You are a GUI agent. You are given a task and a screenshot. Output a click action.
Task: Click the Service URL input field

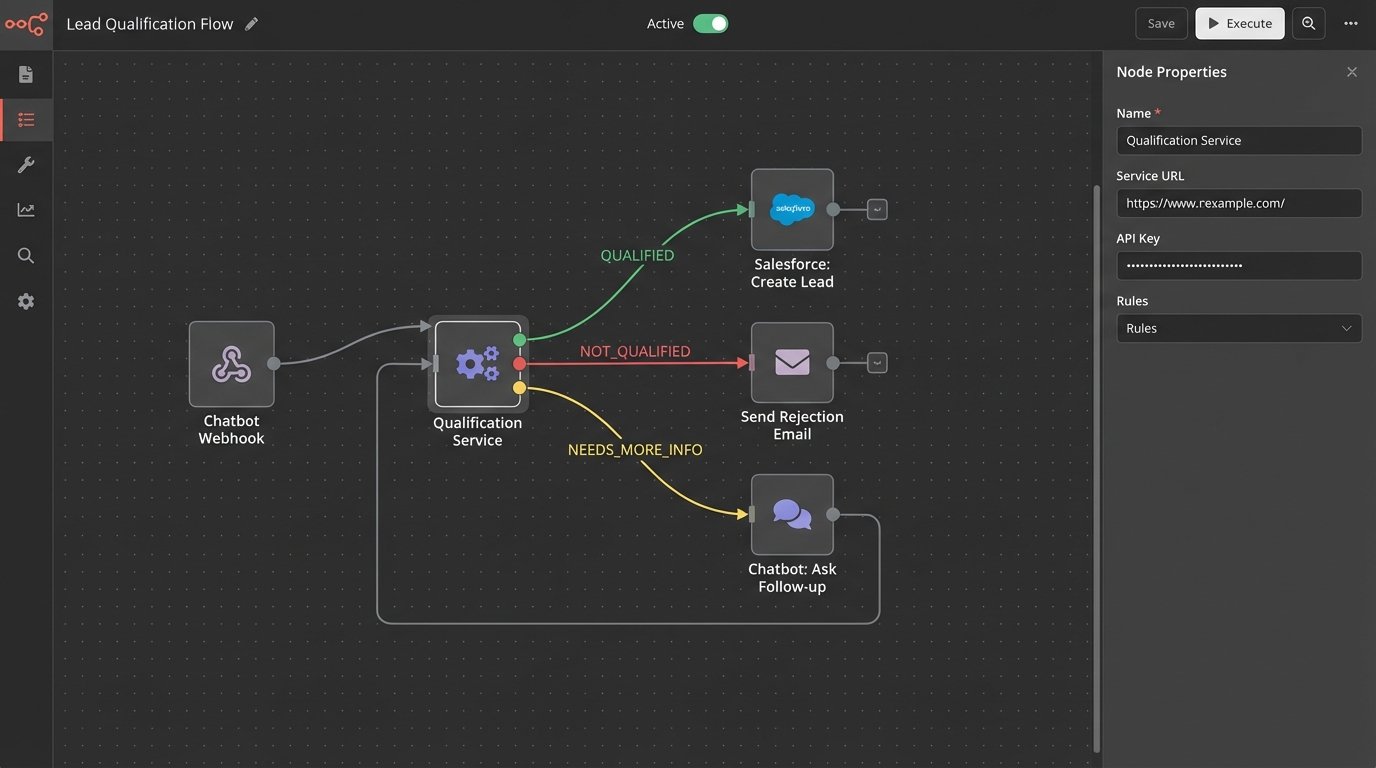coord(1239,203)
